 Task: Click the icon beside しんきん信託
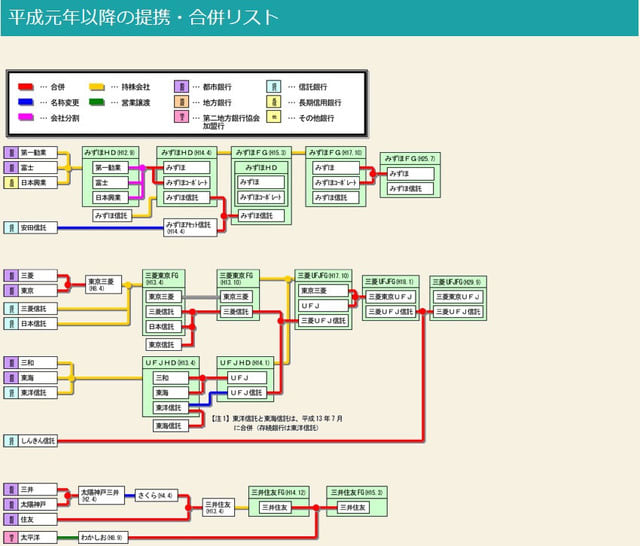[x=11, y=440]
